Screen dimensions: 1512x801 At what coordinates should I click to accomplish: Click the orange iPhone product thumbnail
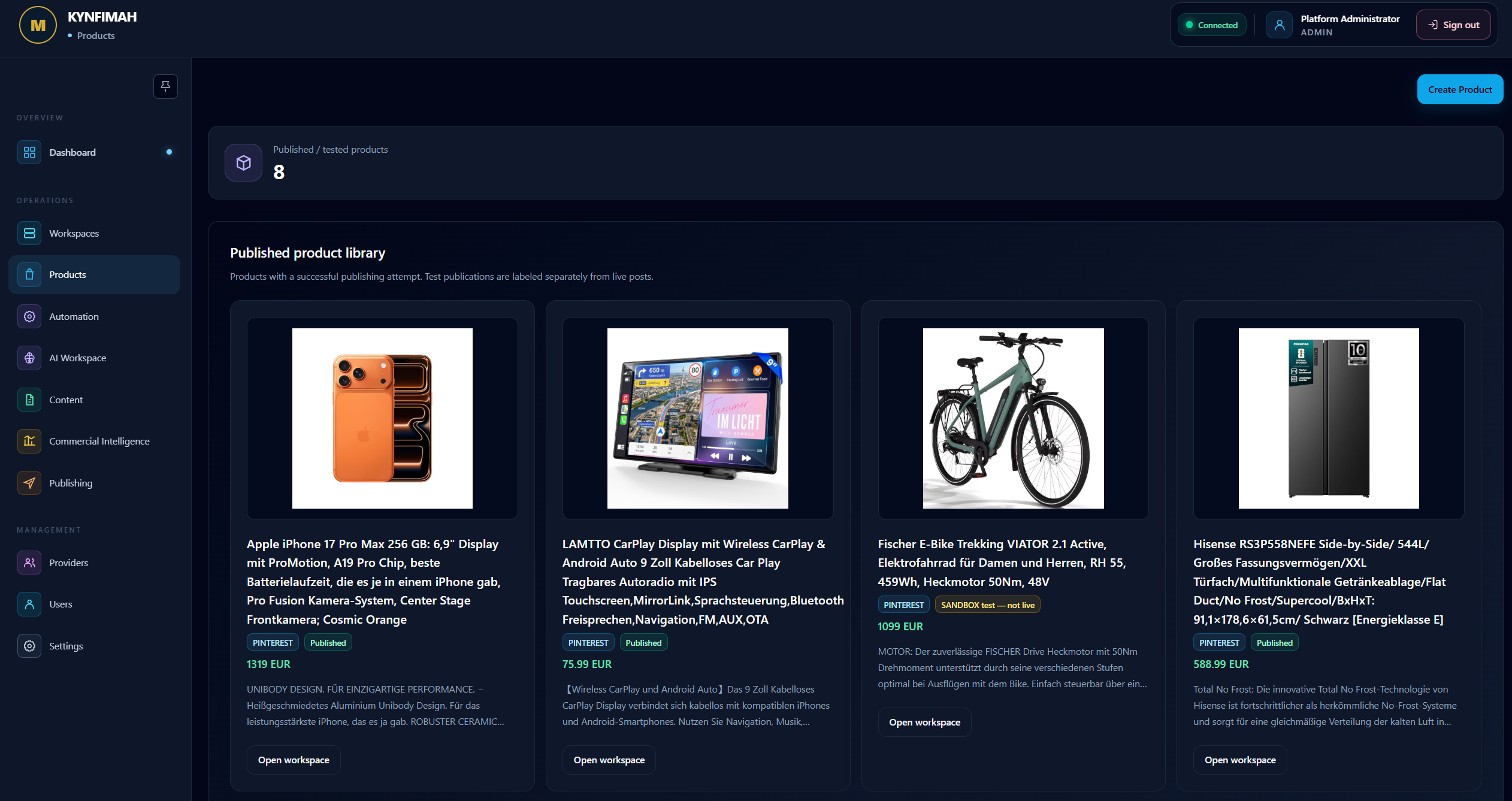pyautogui.click(x=382, y=418)
